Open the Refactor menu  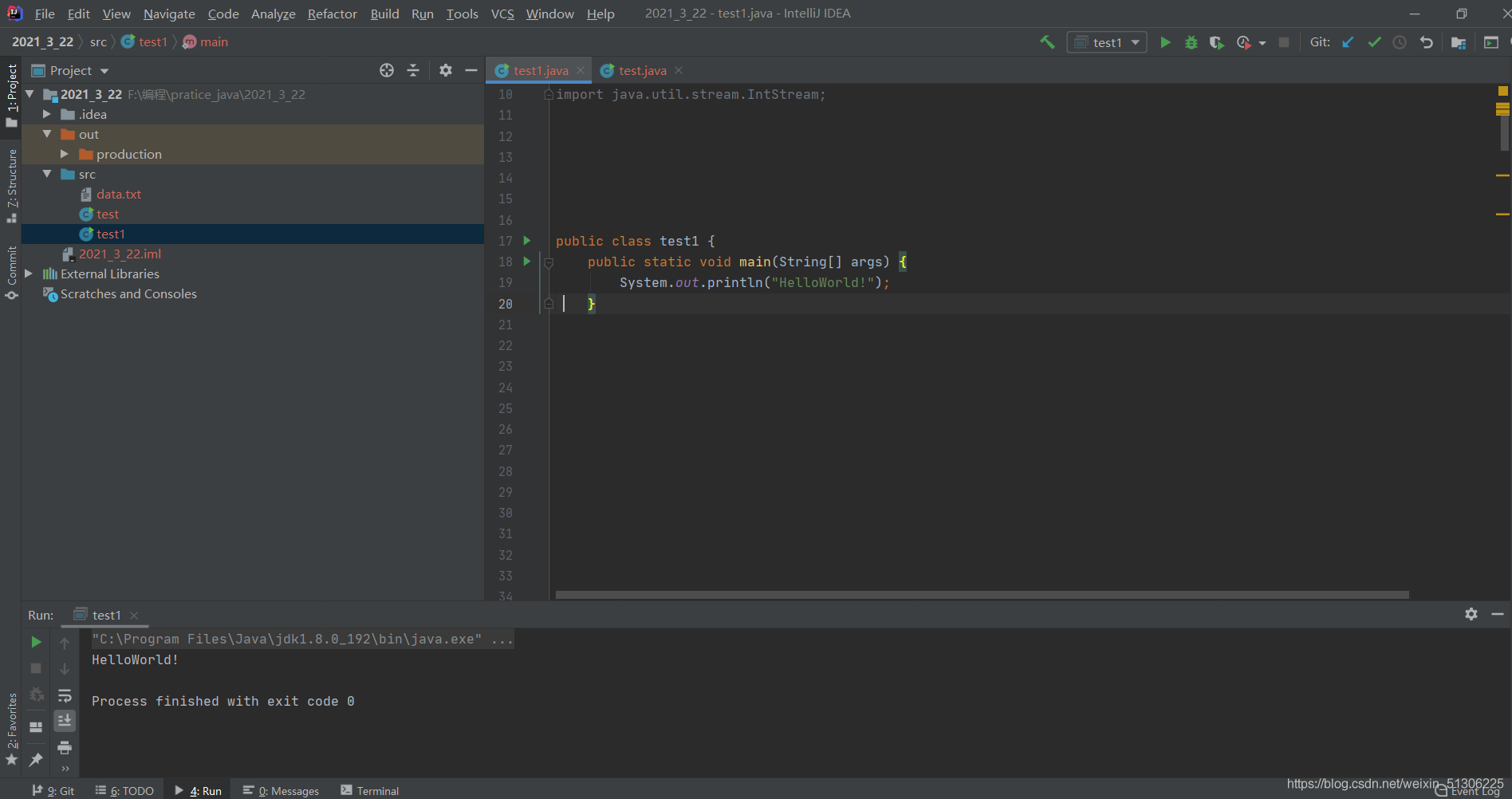pos(332,14)
